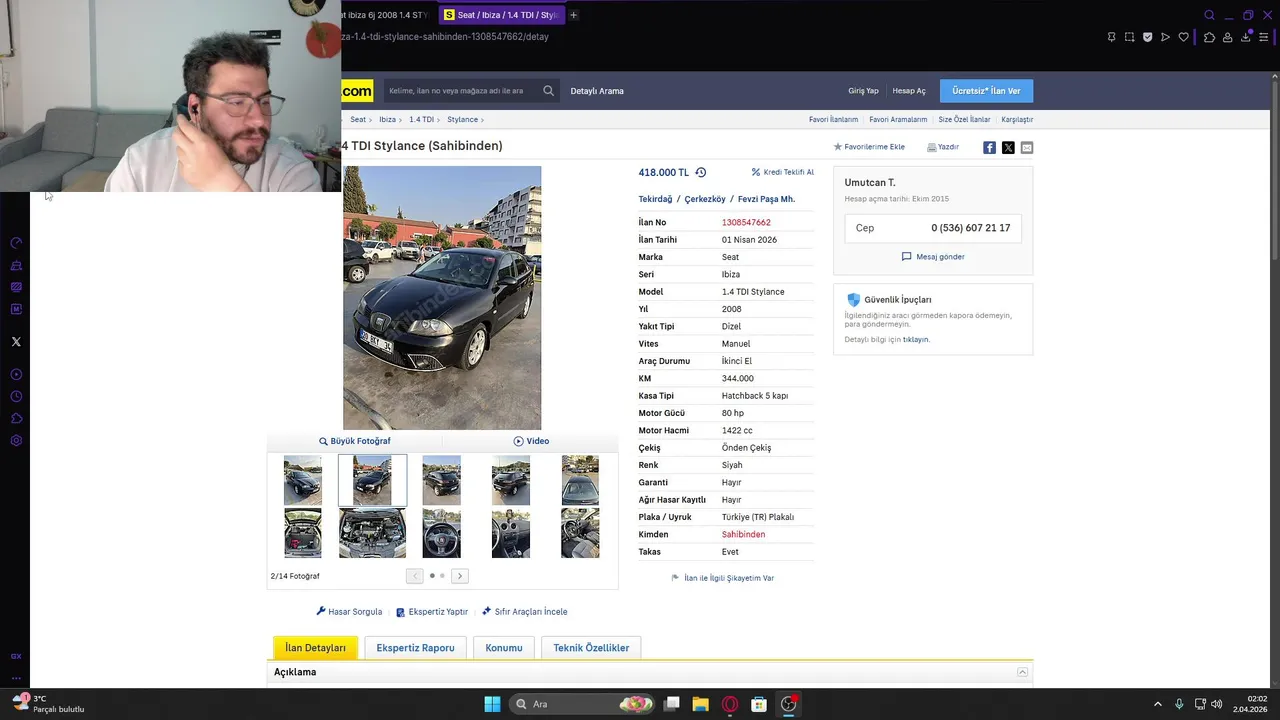
Task: Click Çerkezköy location link
Action: click(x=705, y=199)
